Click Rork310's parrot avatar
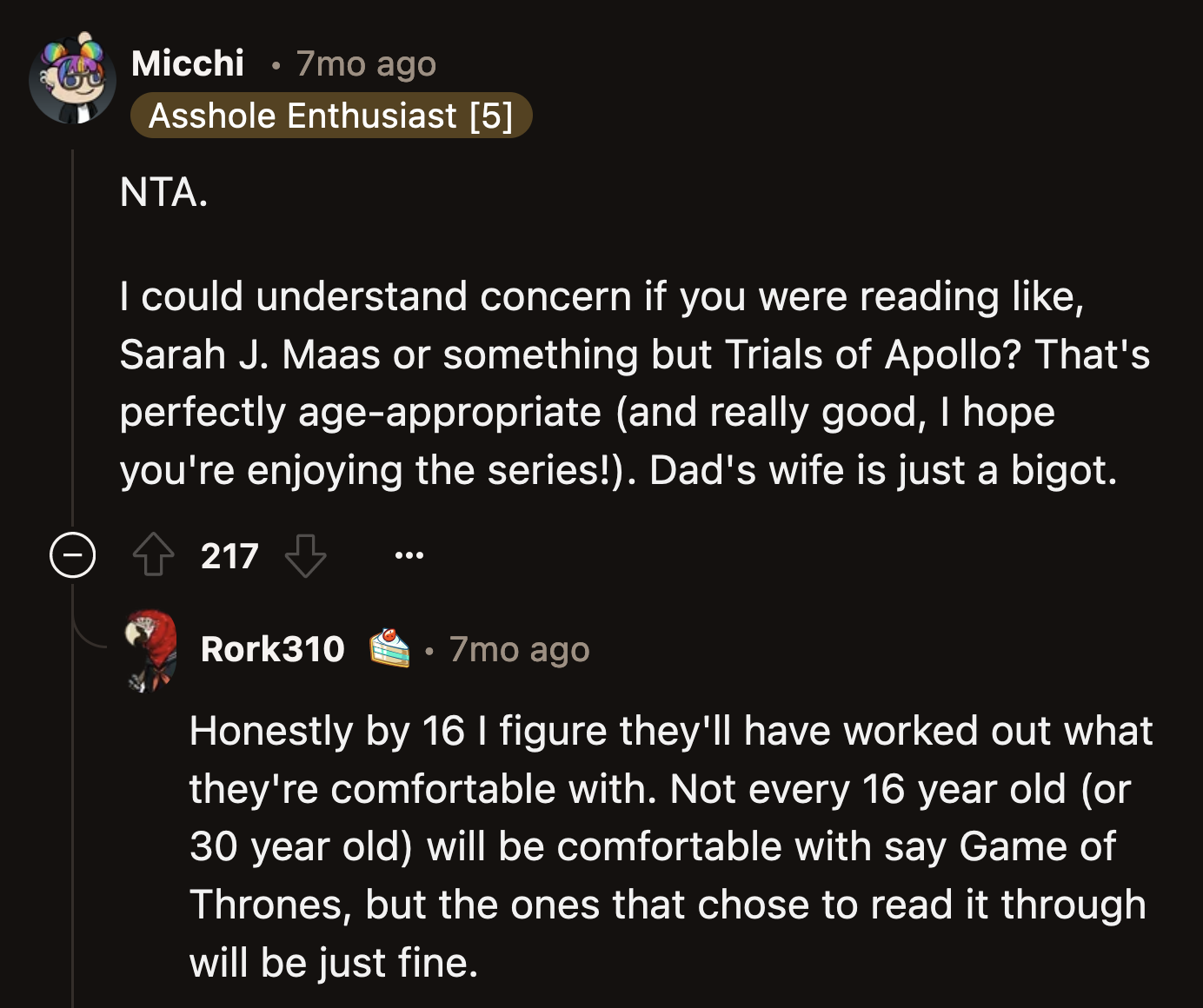The image size is (1203, 1008). 150,650
